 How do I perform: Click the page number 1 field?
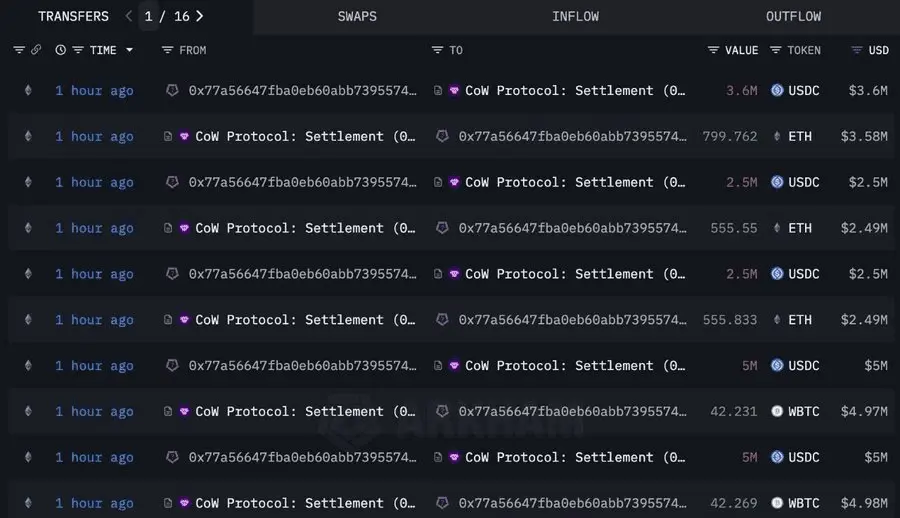click(149, 16)
